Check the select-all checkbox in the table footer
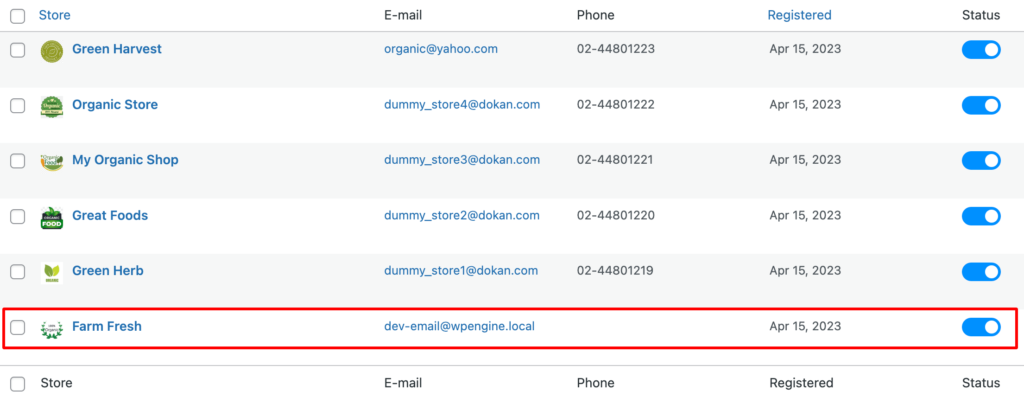Viewport: 1024px width, 398px height. [x=18, y=384]
